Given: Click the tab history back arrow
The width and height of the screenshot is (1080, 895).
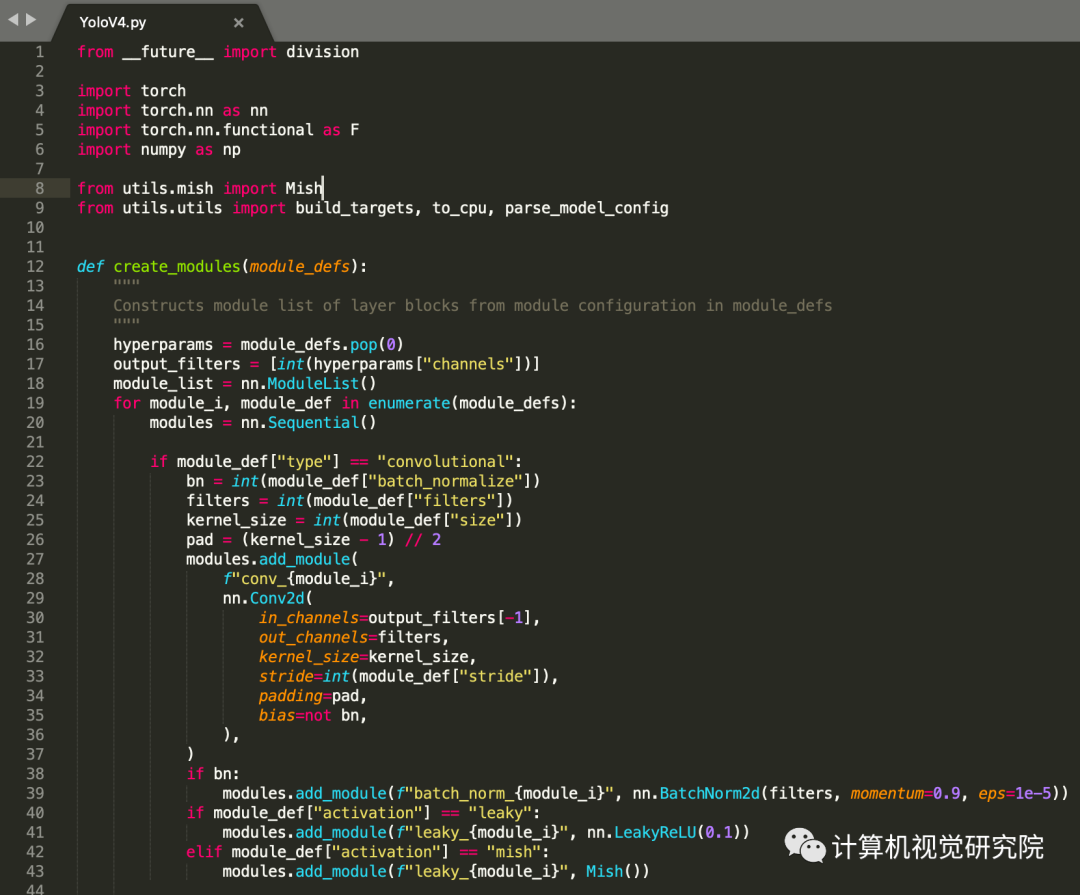Looking at the screenshot, I should coord(13,19).
